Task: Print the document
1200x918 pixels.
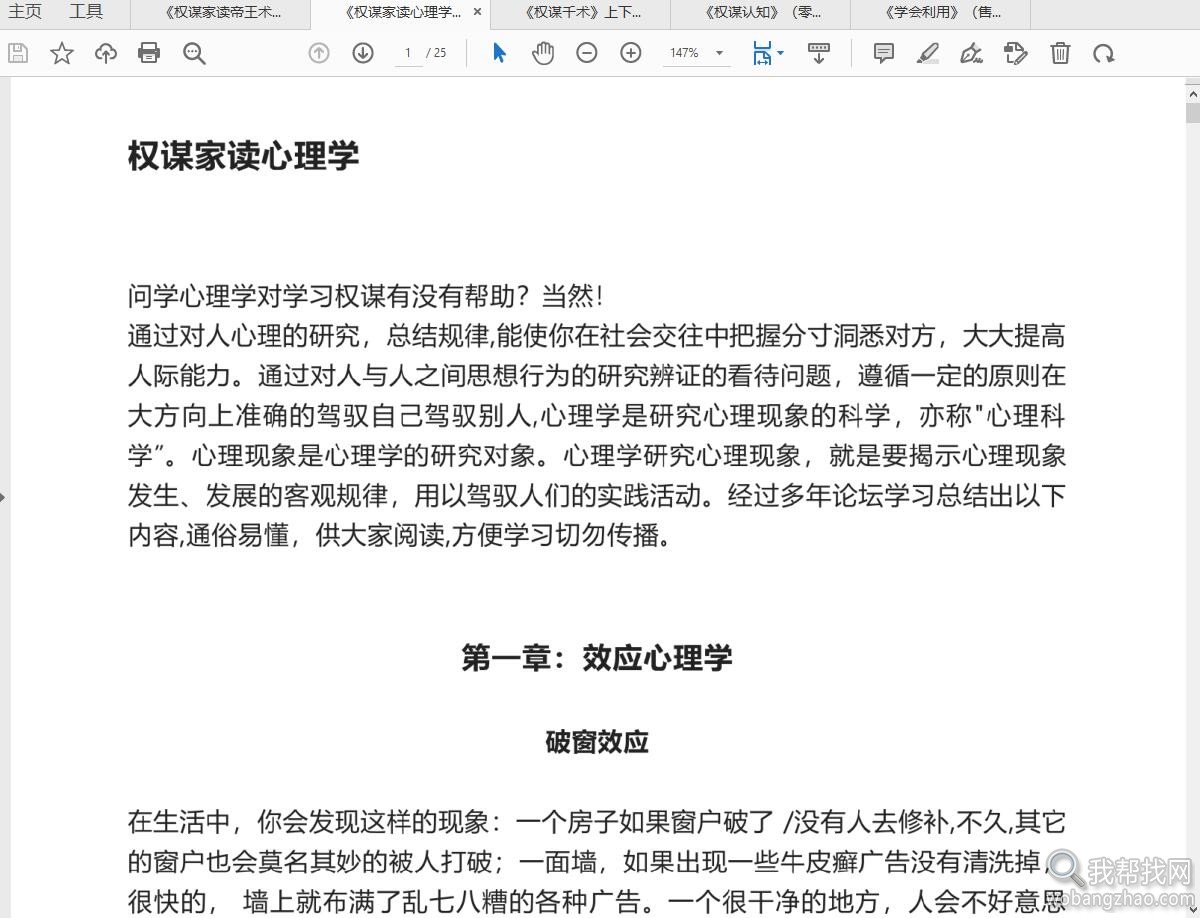Action: (149, 53)
